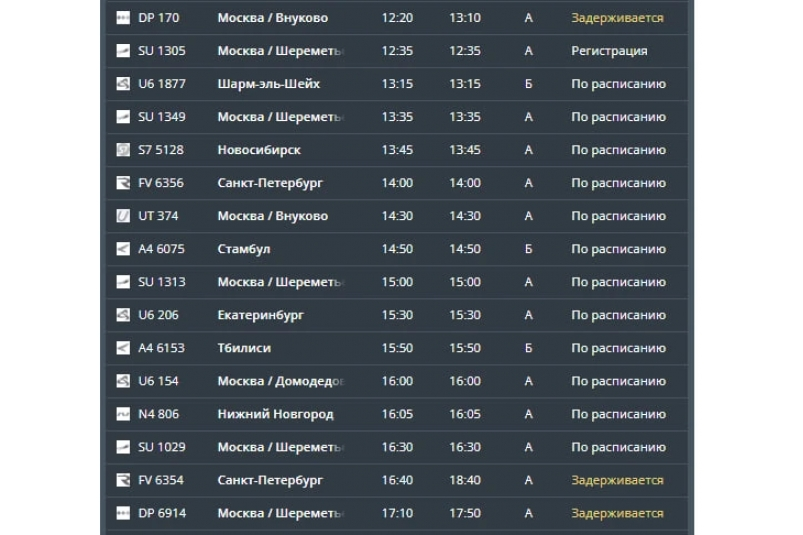803x535 pixels.
Task: Click Задерживается status of flight FV 6354
Action: (x=617, y=480)
